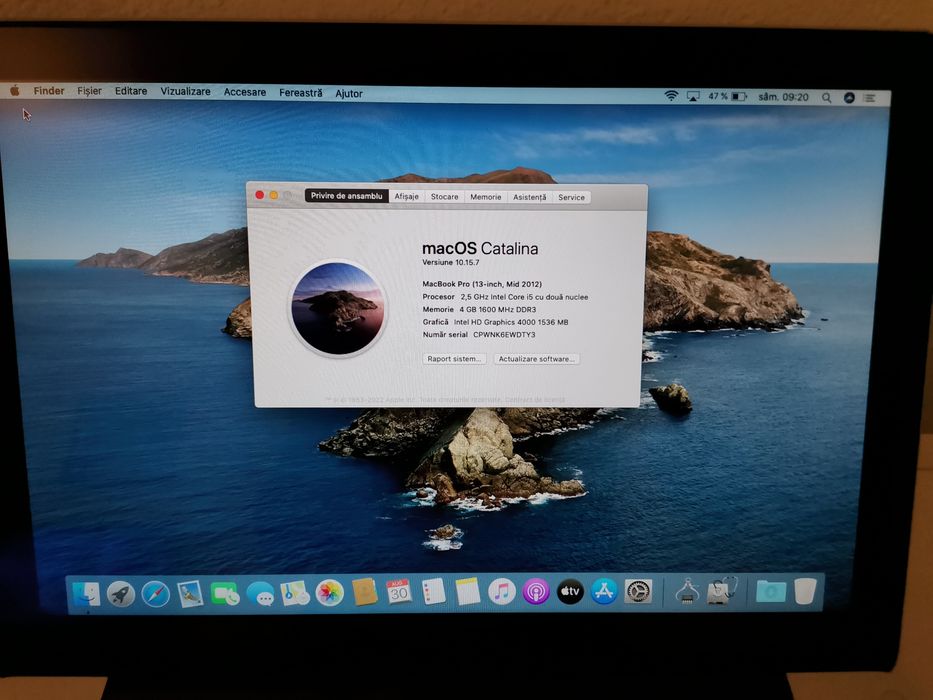Open Mail stamp icon in dock
Image resolution: width=933 pixels, height=700 pixels.
(190, 594)
